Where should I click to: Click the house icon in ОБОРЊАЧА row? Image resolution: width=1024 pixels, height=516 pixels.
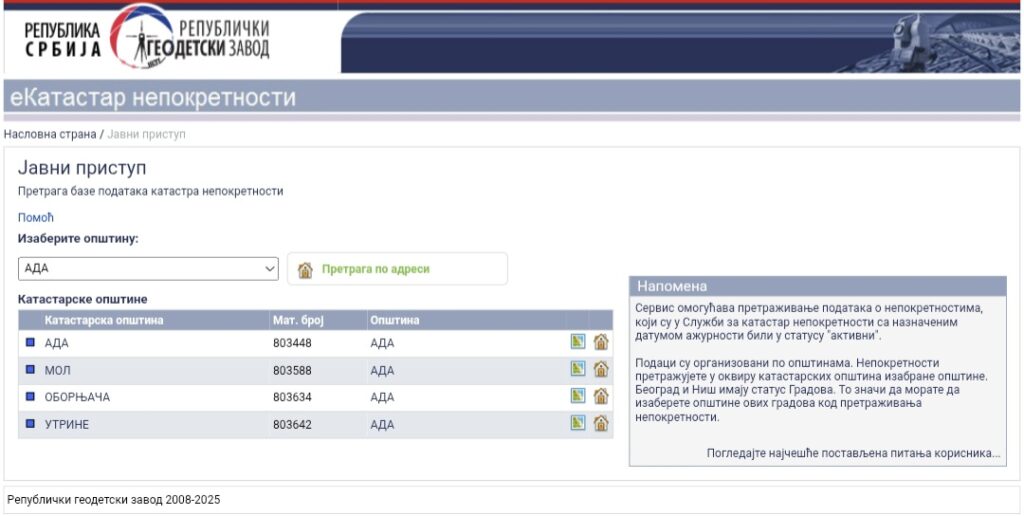601,396
